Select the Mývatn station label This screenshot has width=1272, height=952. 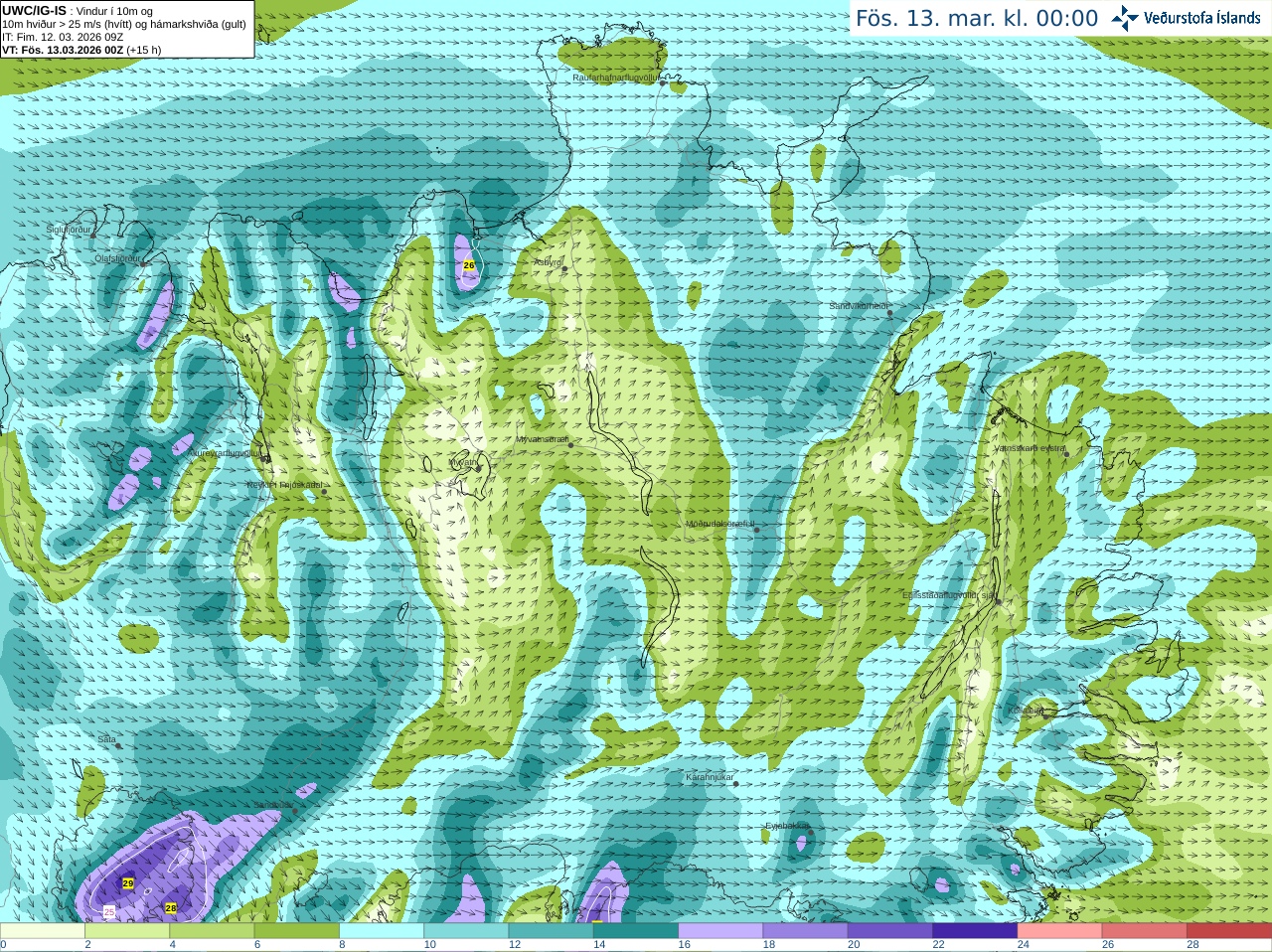tap(463, 462)
